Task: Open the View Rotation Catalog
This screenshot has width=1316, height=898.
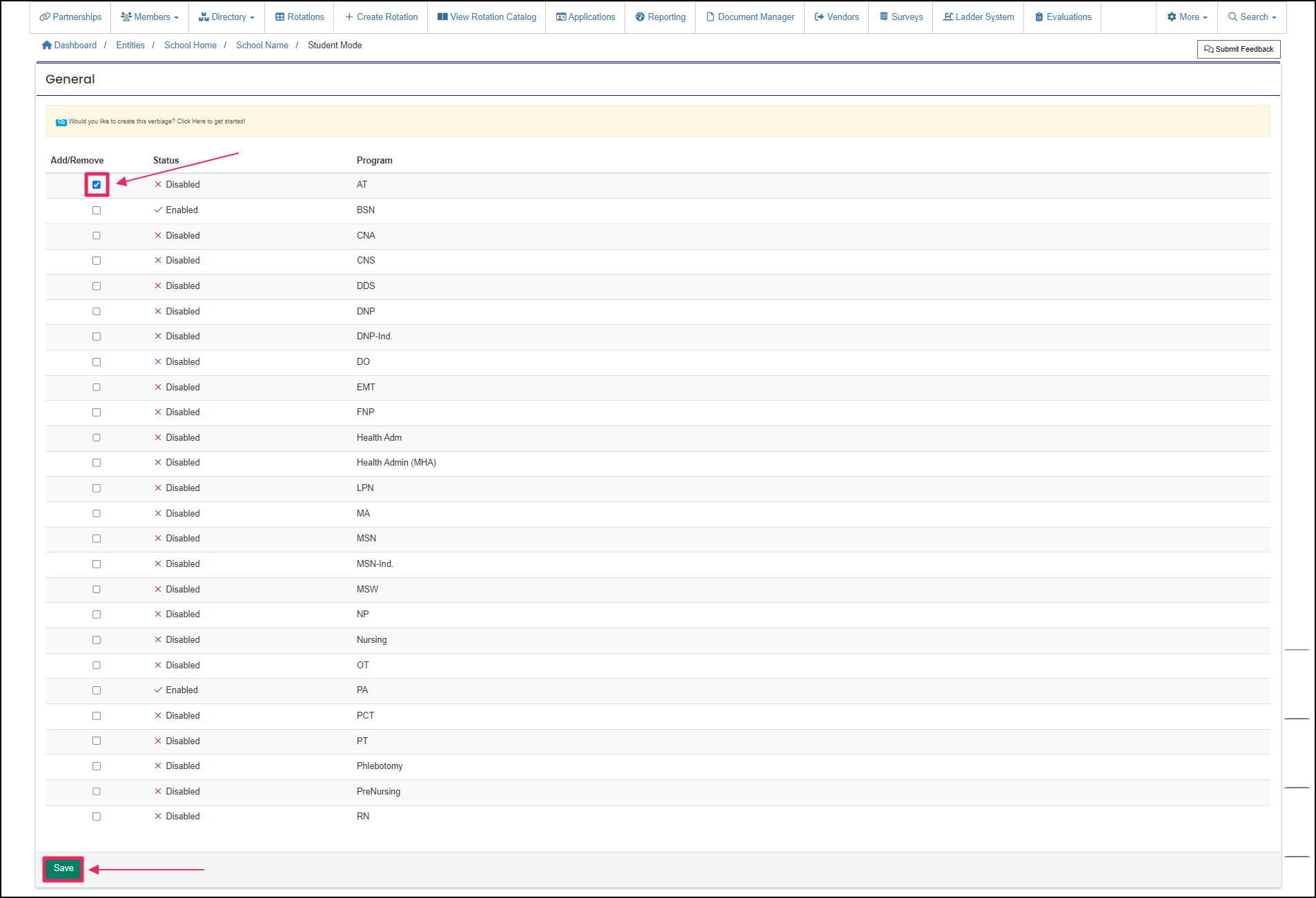Action: (486, 17)
